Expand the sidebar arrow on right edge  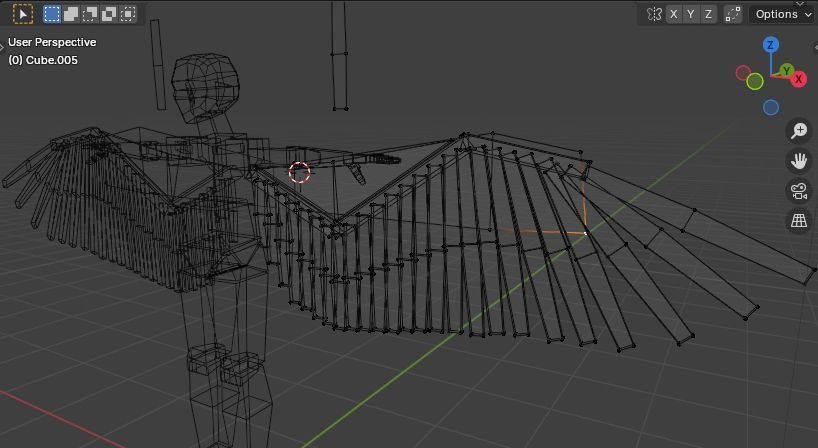pos(815,47)
